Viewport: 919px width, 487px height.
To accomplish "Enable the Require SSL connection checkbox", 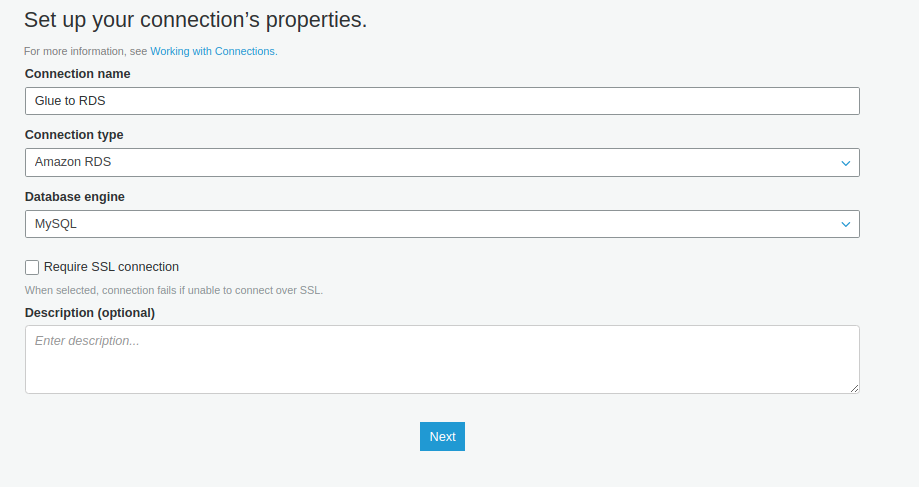I will [32, 267].
